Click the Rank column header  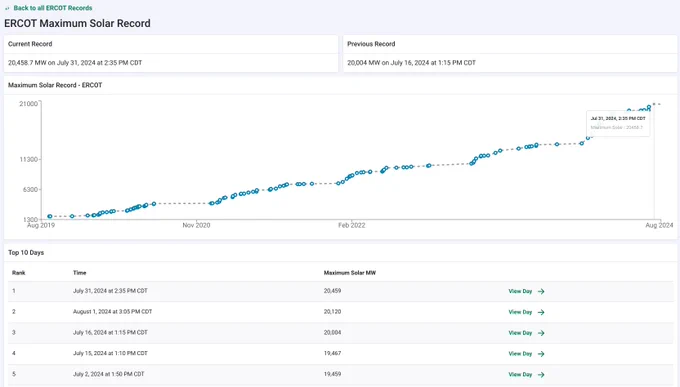pyautogui.click(x=19, y=273)
